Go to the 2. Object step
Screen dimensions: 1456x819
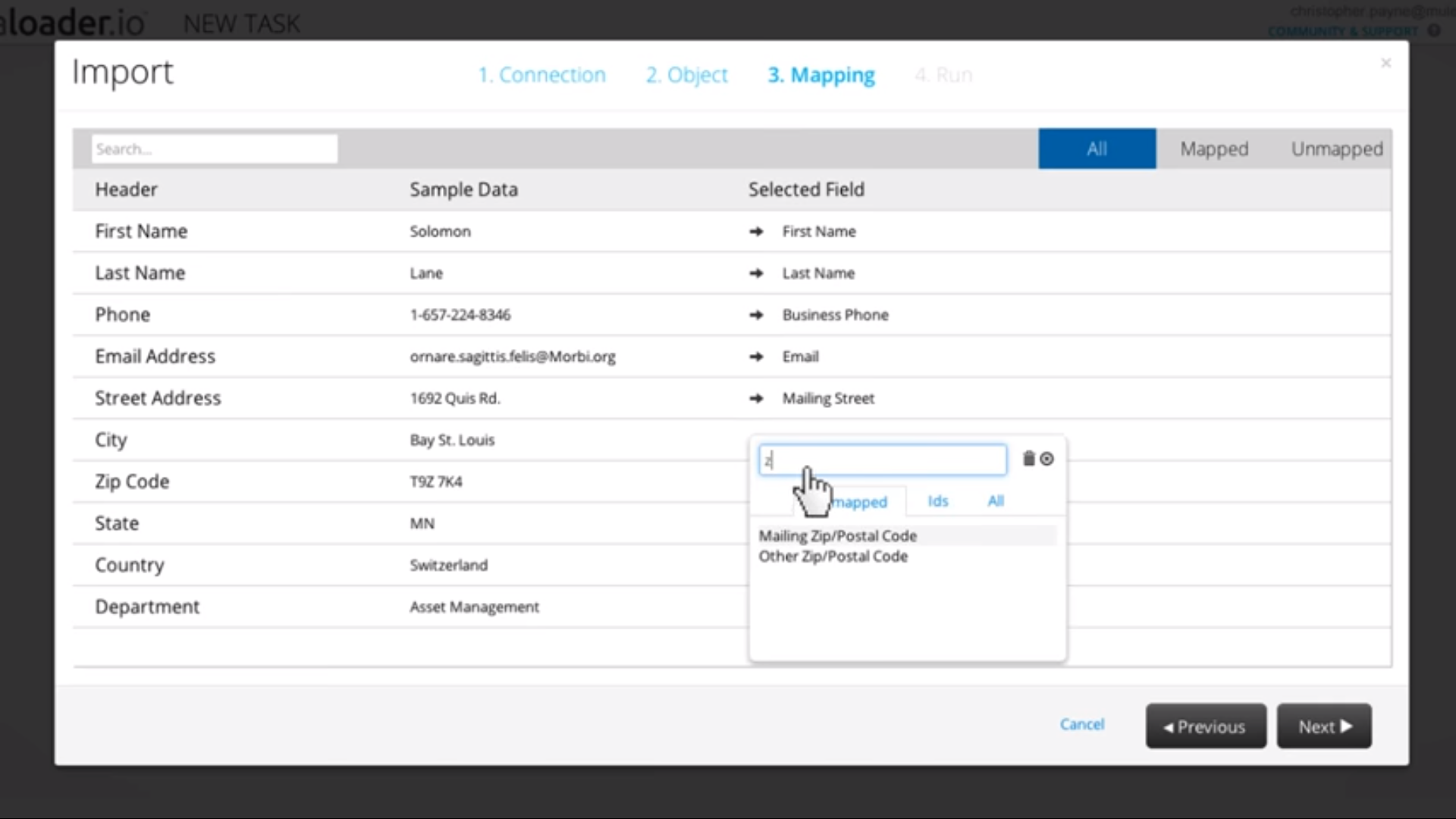pos(686,74)
